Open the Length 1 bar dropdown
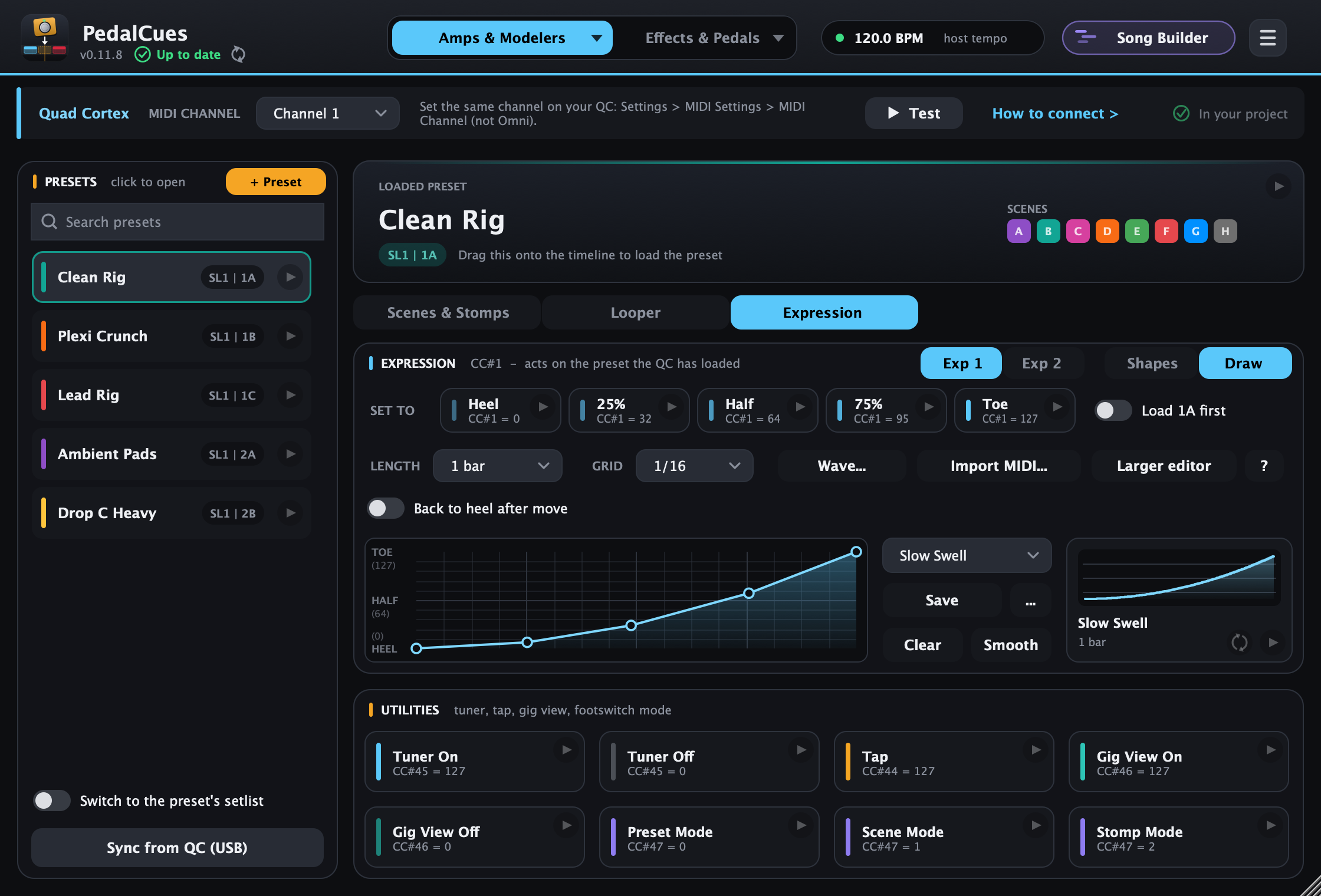This screenshot has width=1321, height=896. click(x=498, y=466)
